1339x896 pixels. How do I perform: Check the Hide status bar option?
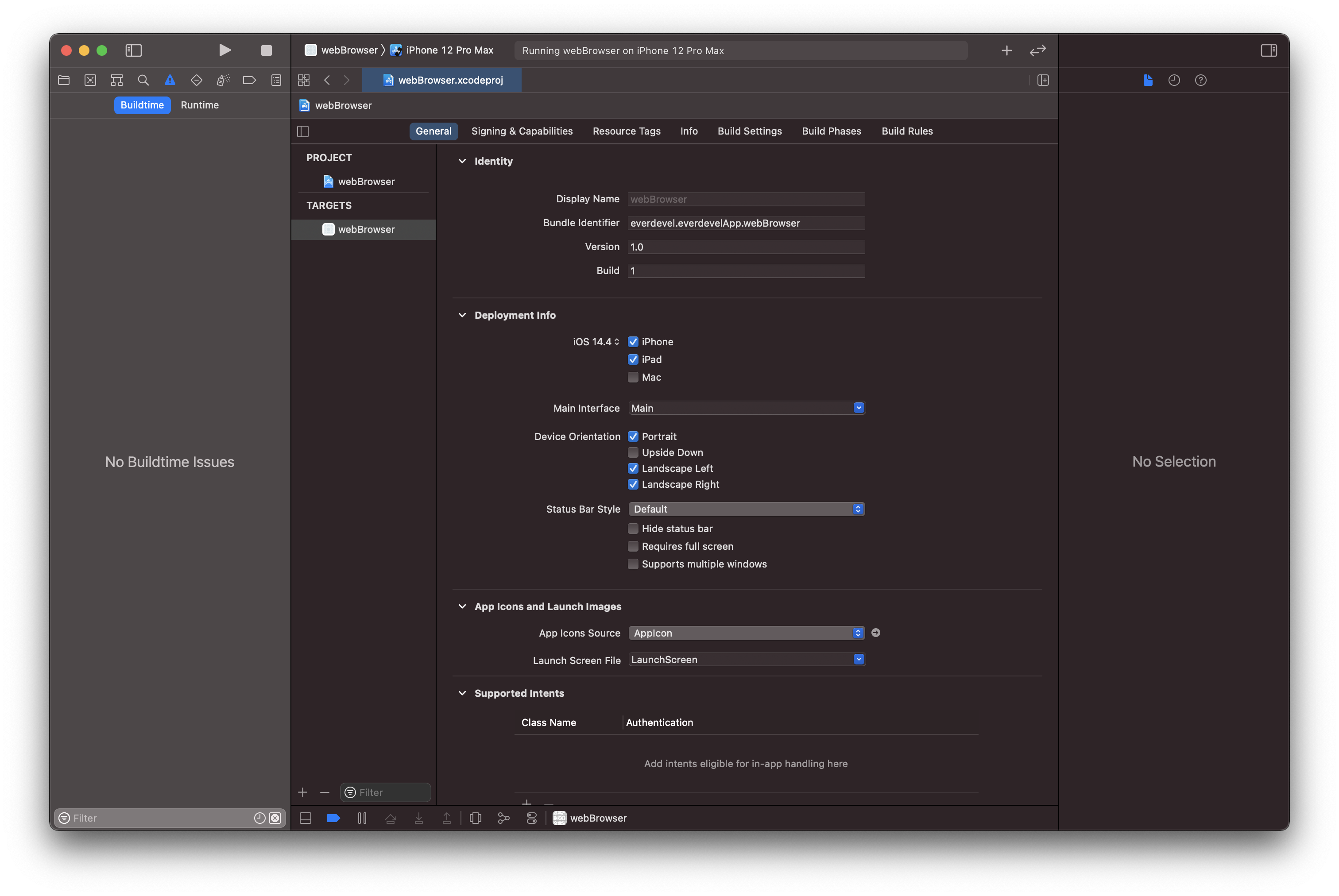point(633,529)
